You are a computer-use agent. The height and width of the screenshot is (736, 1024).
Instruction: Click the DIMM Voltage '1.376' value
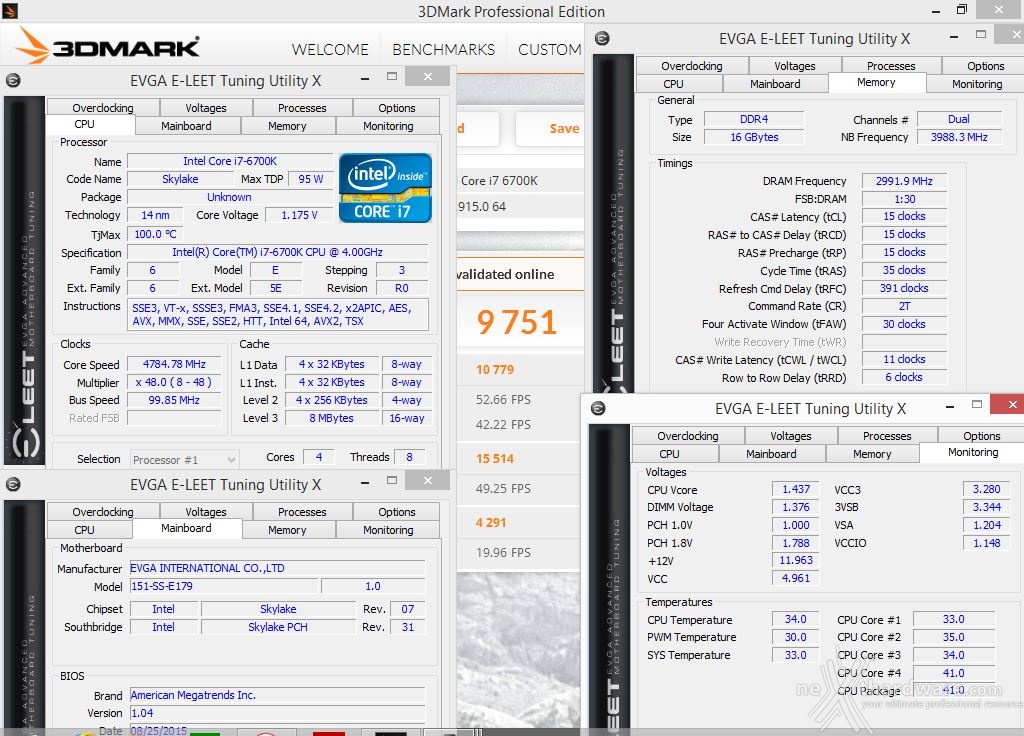795,507
